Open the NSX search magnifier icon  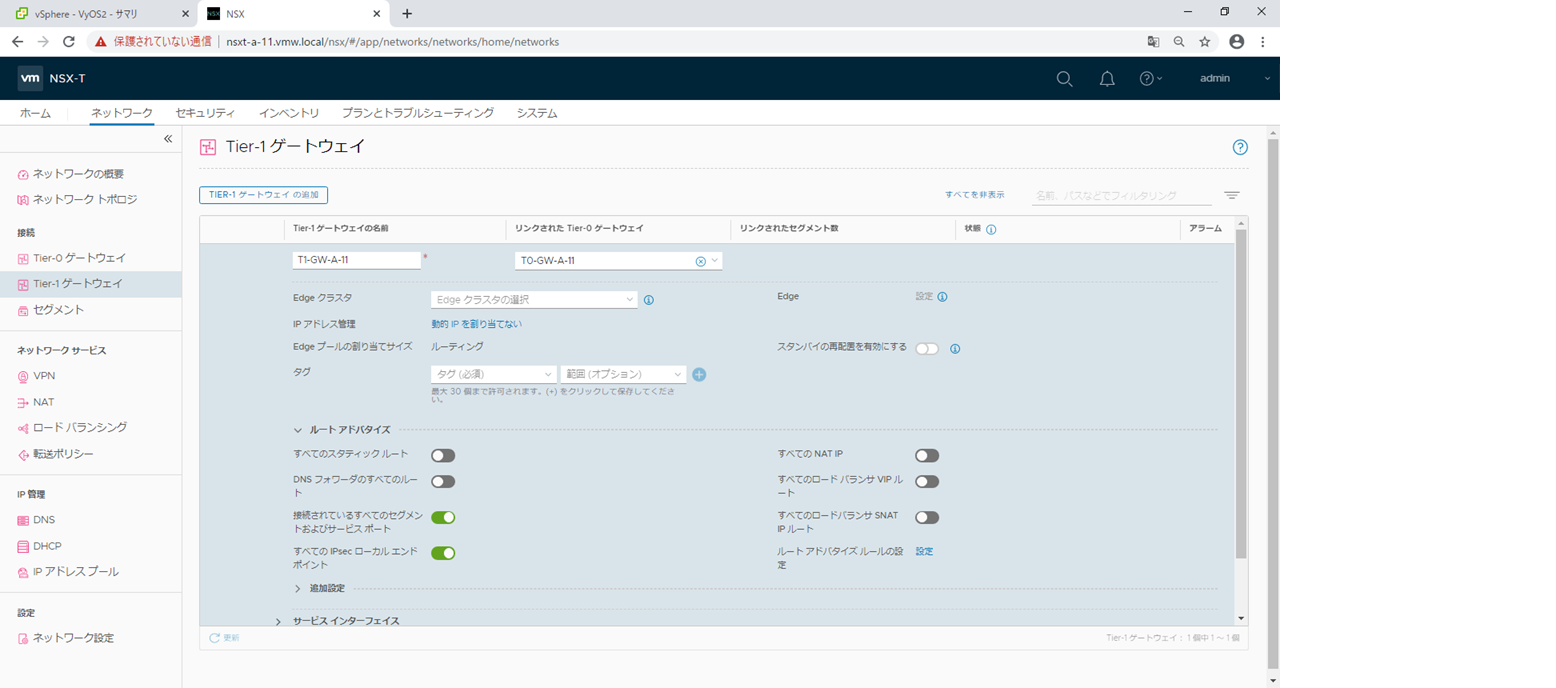point(1064,78)
